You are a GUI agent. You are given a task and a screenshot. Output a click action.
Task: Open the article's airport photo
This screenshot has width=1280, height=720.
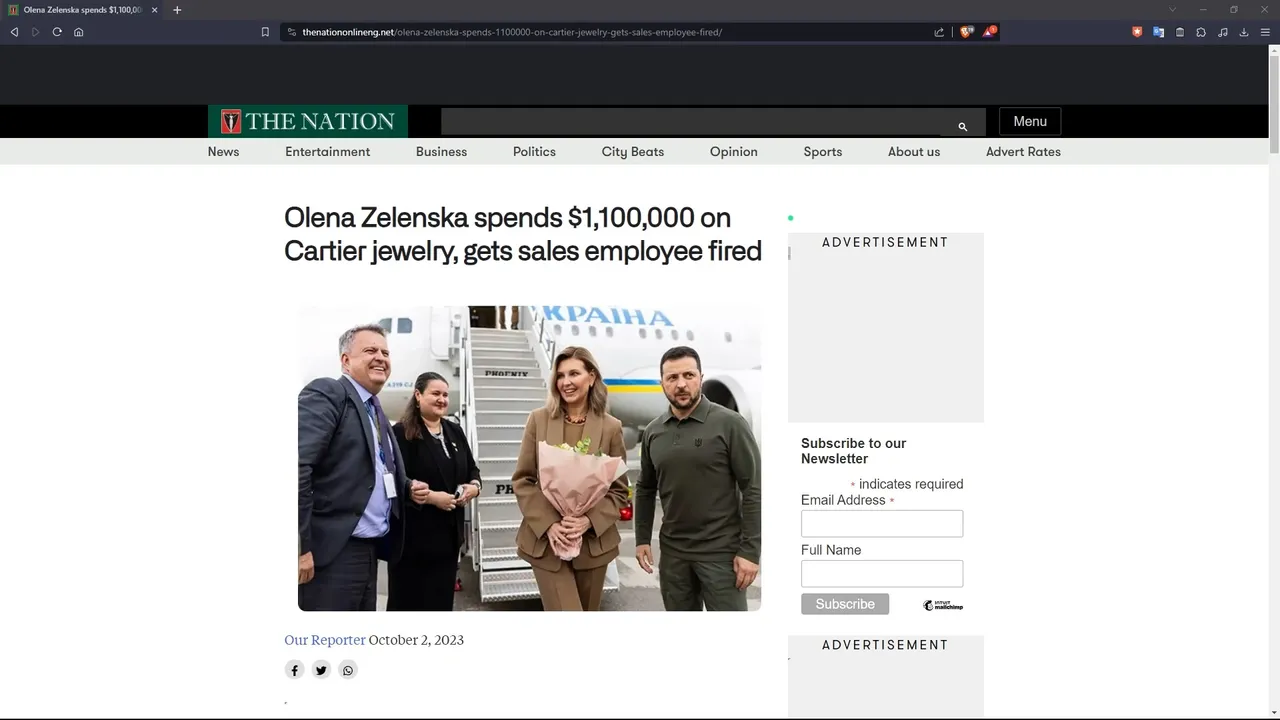tap(529, 458)
